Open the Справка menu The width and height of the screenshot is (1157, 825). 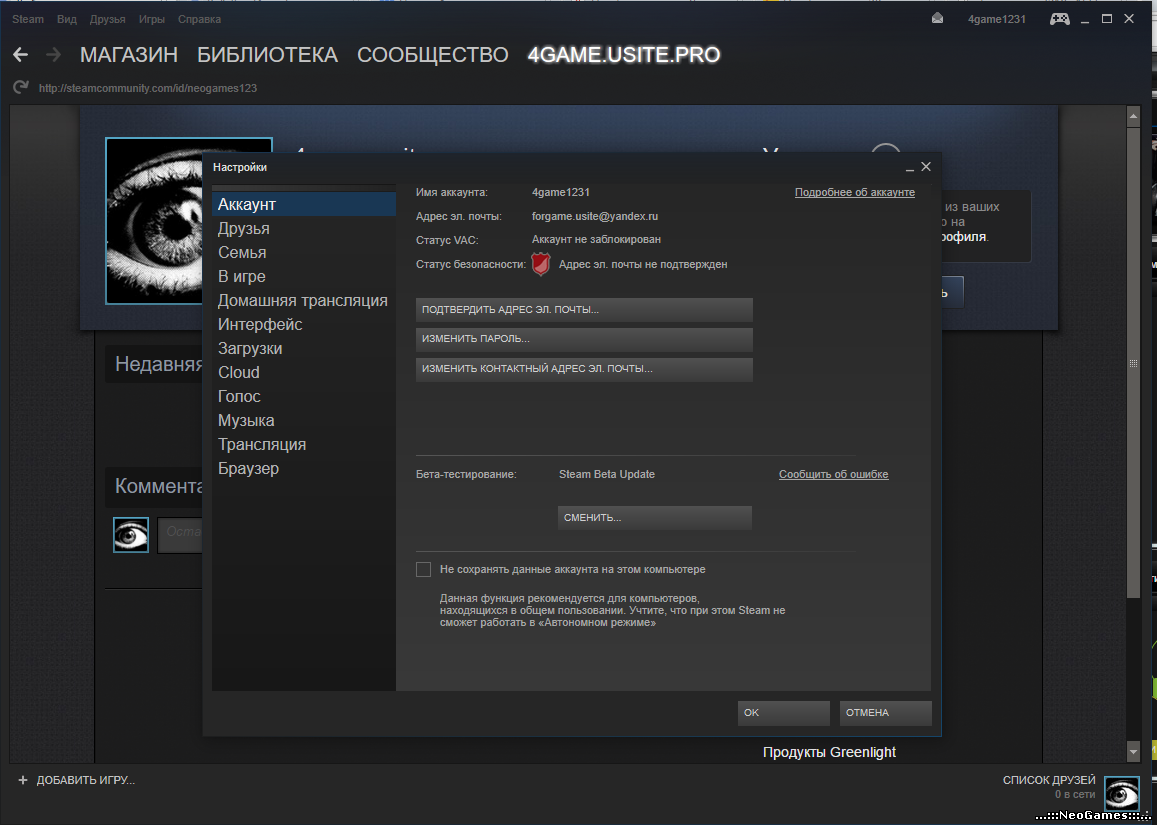(x=199, y=19)
